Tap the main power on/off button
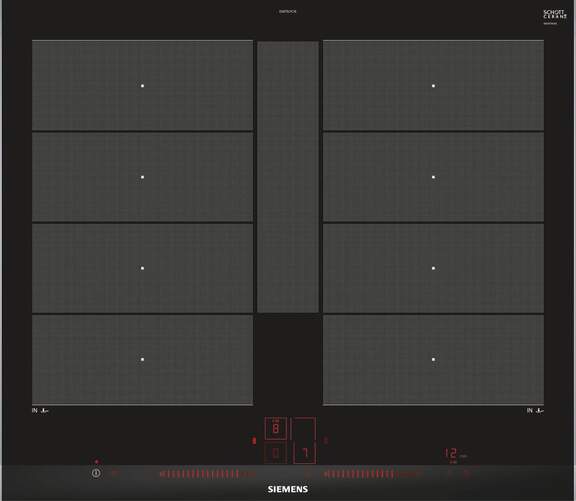Image resolution: width=576 pixels, height=501 pixels. pos(96,473)
